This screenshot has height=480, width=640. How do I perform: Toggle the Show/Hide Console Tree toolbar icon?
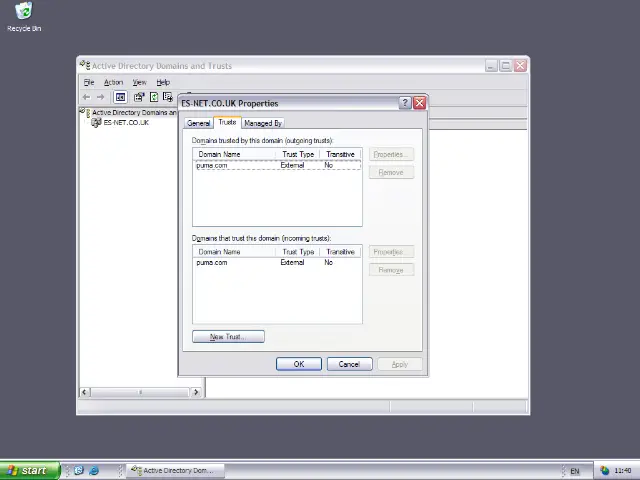click(x=120, y=97)
